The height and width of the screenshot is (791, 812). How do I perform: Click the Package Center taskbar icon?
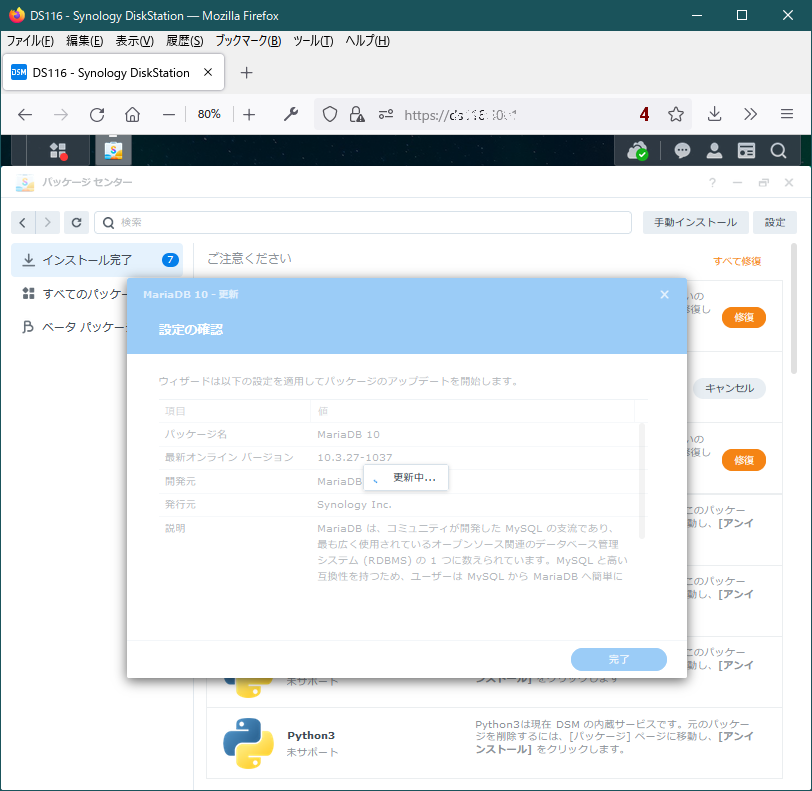coord(113,151)
